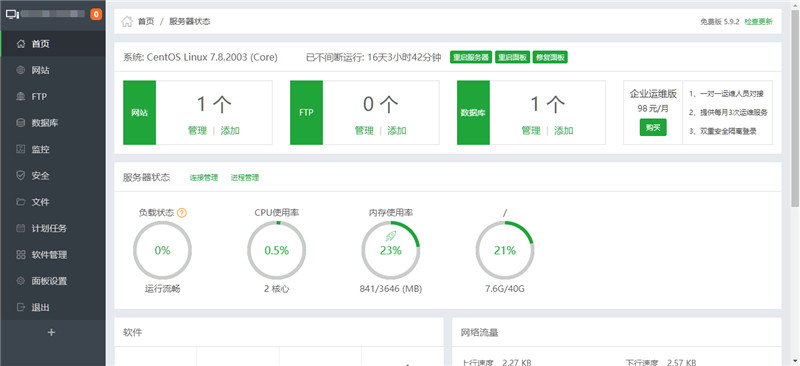The image size is (800, 366).
Task: Click the breadcrumb house icon
Action: pos(127,21)
